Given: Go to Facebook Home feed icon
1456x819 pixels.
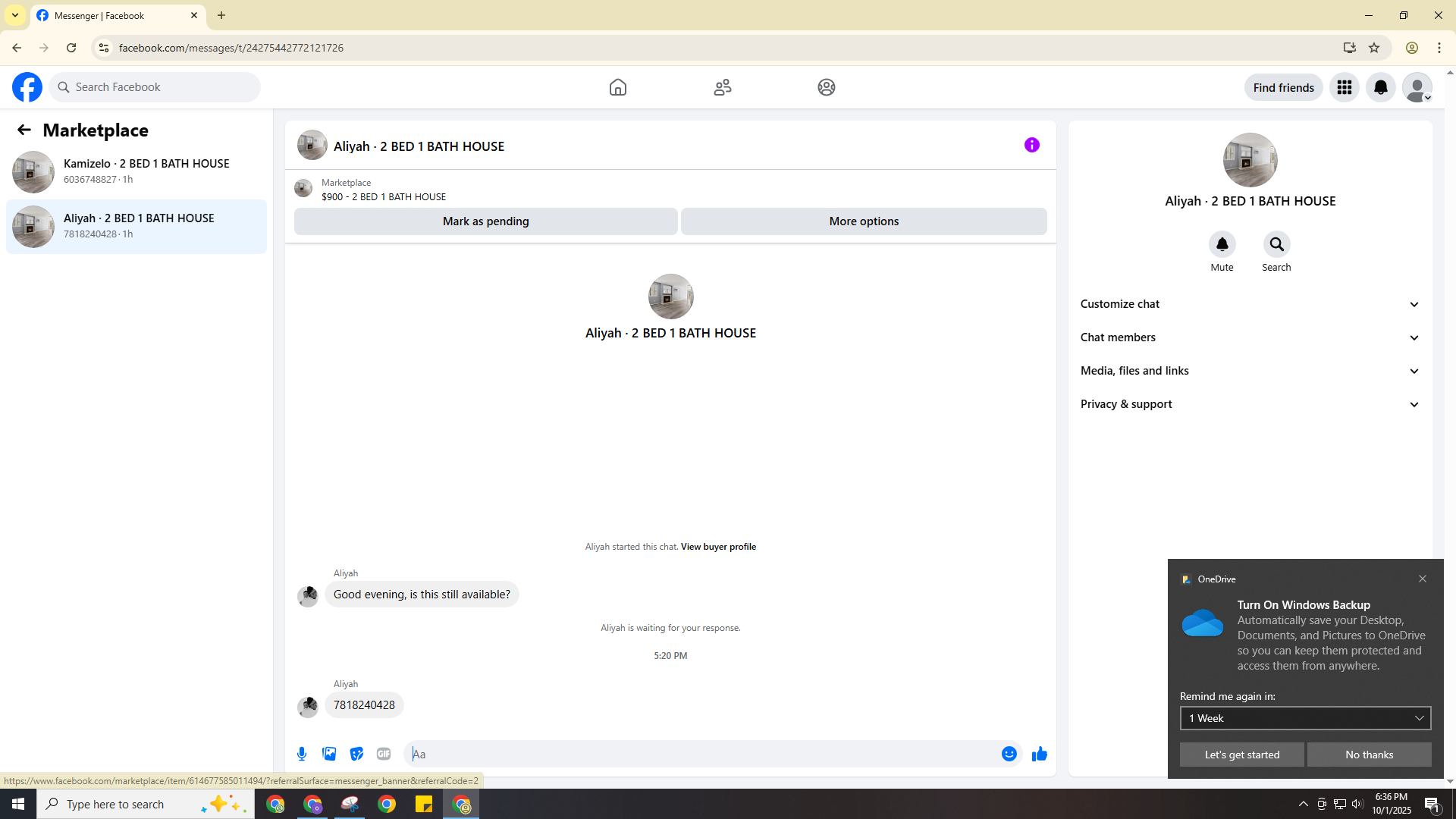Looking at the screenshot, I should [x=618, y=87].
